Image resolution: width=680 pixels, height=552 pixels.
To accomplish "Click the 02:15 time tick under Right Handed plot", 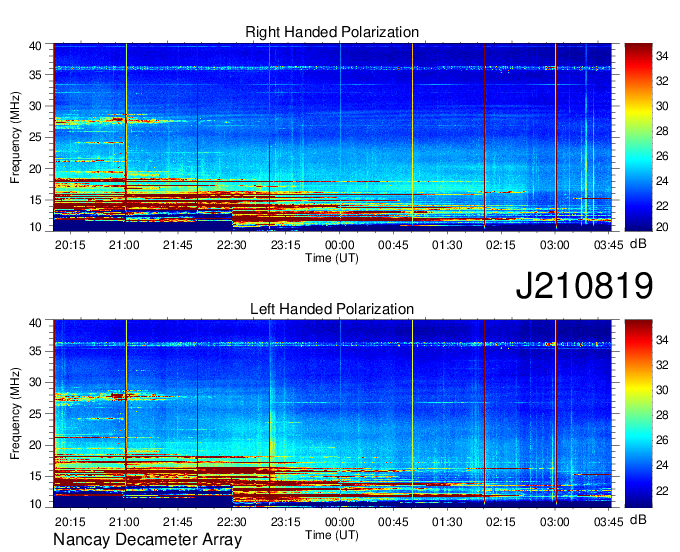I will pos(501,245).
